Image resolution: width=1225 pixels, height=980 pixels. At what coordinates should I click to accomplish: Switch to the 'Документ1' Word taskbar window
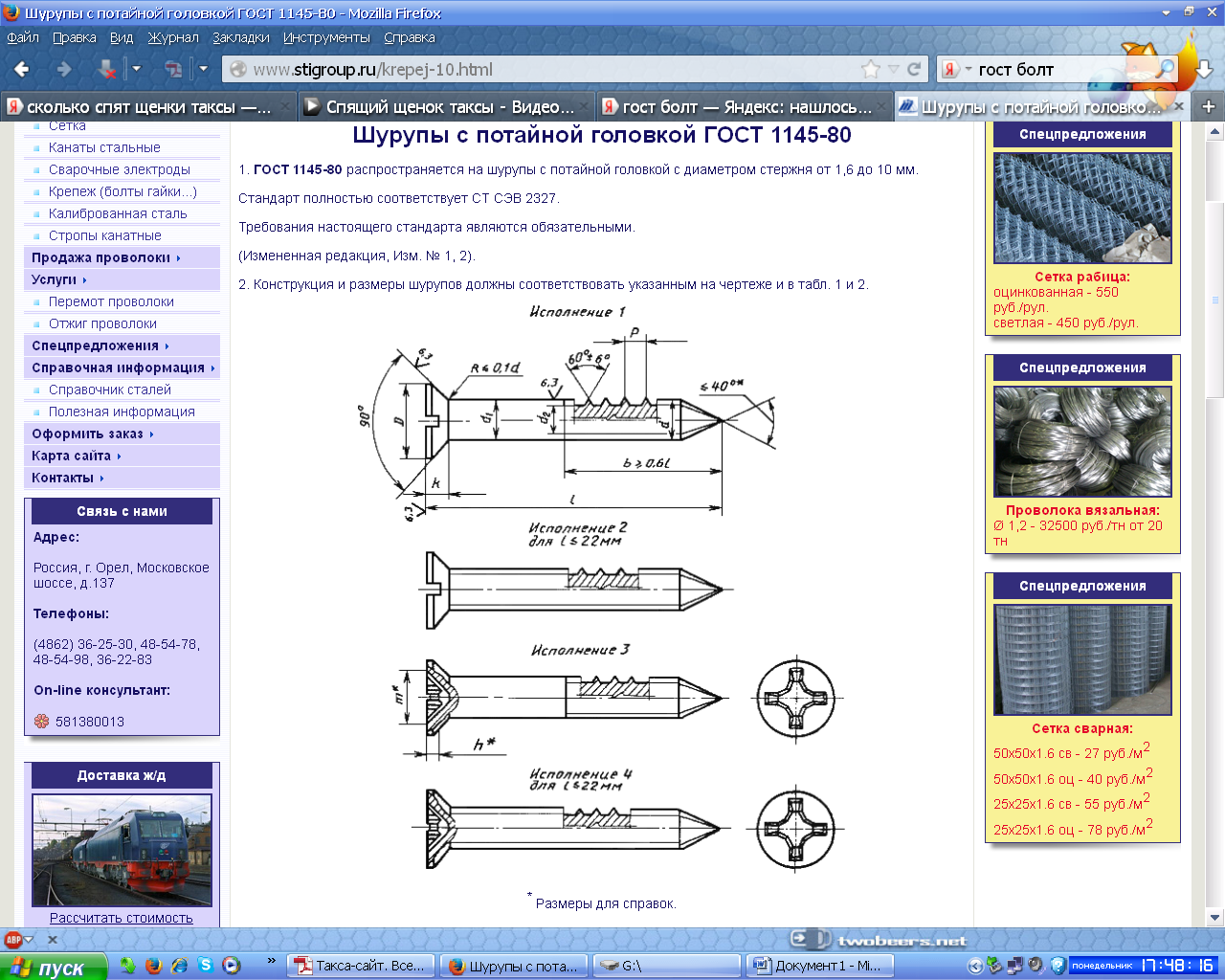[818, 966]
